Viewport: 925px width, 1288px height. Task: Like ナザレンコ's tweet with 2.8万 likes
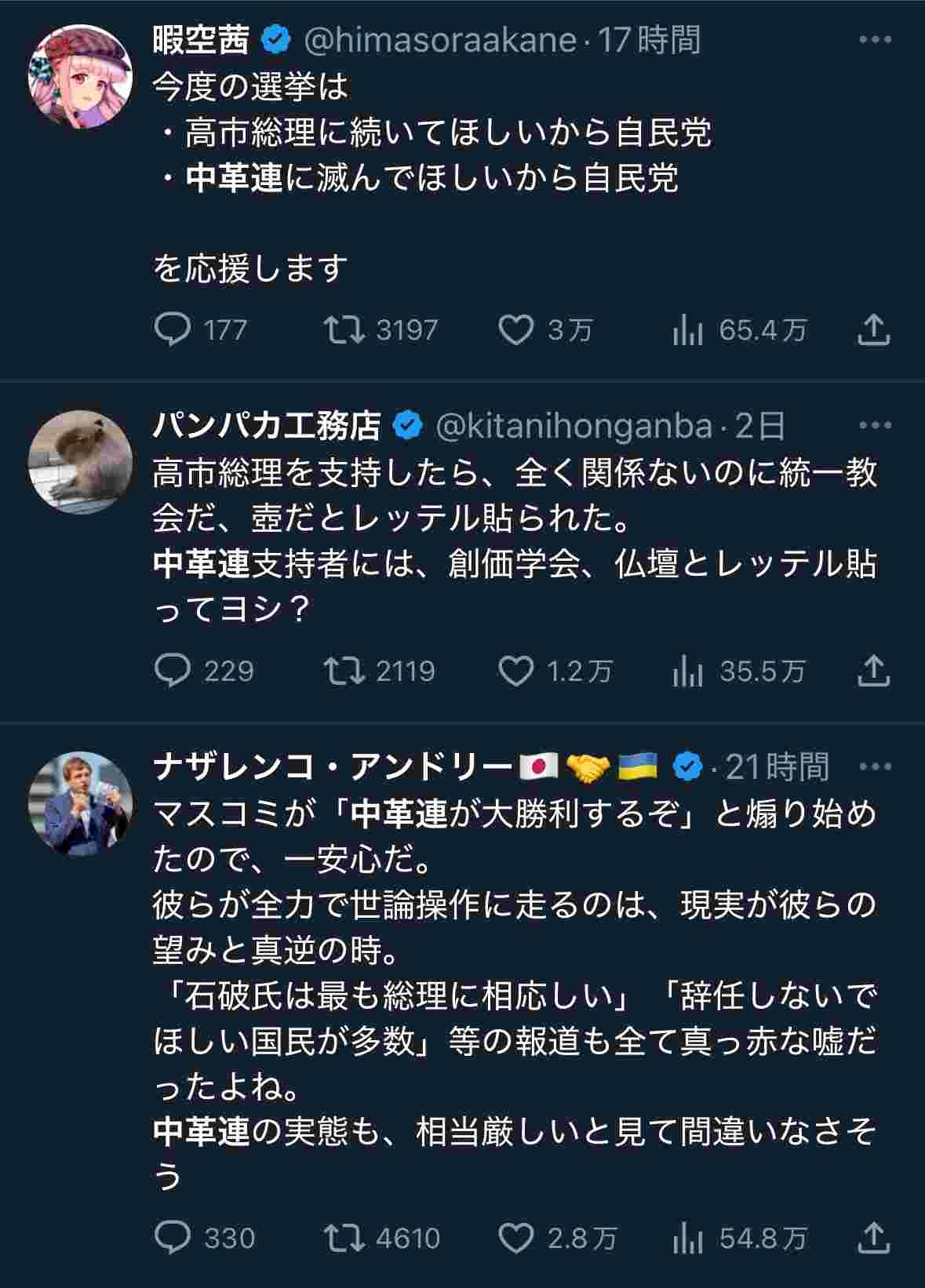tap(516, 1238)
